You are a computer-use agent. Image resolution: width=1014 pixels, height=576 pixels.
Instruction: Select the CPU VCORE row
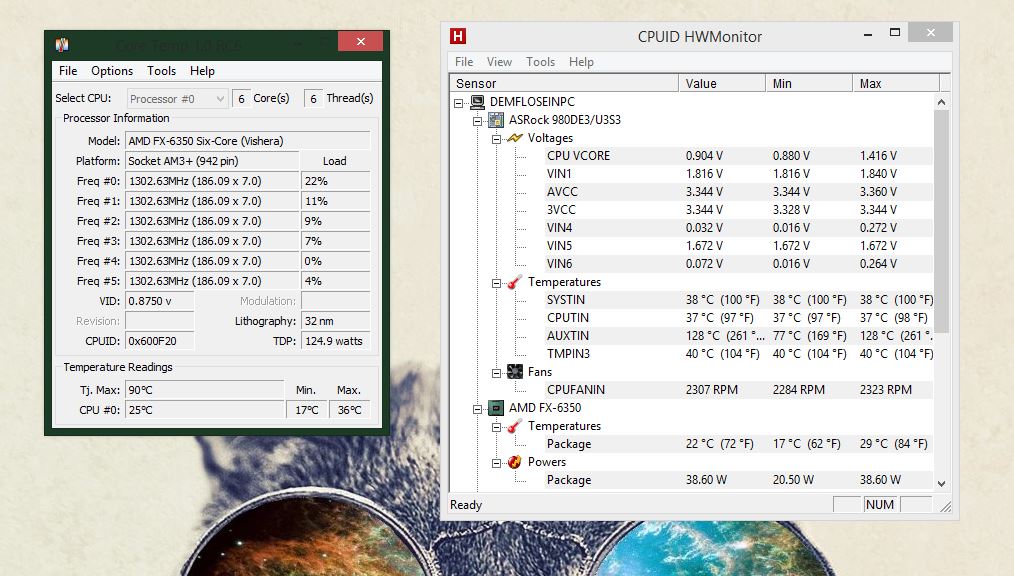click(739, 156)
